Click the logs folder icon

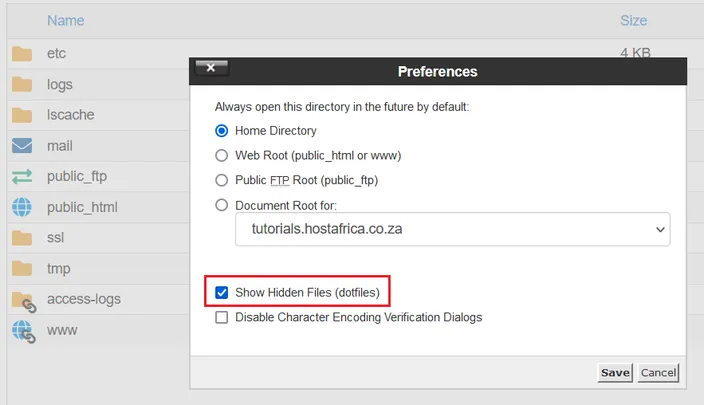point(22,84)
